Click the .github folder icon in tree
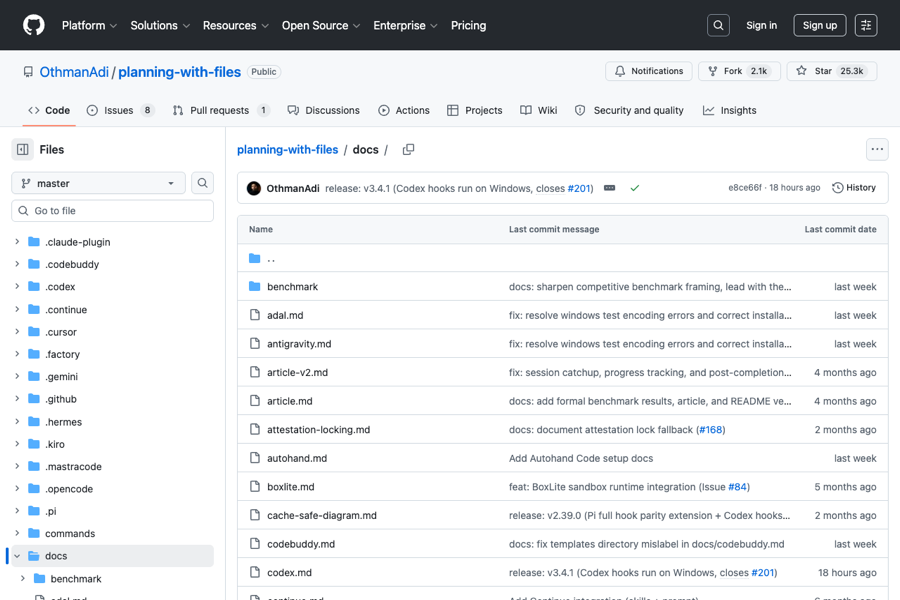The width and height of the screenshot is (900, 600). point(34,398)
